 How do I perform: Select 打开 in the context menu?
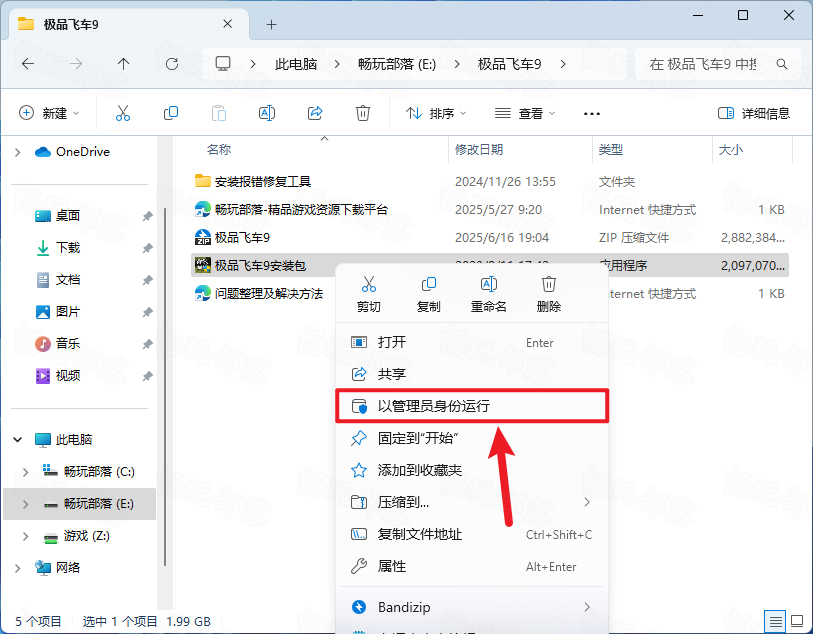coord(472,342)
